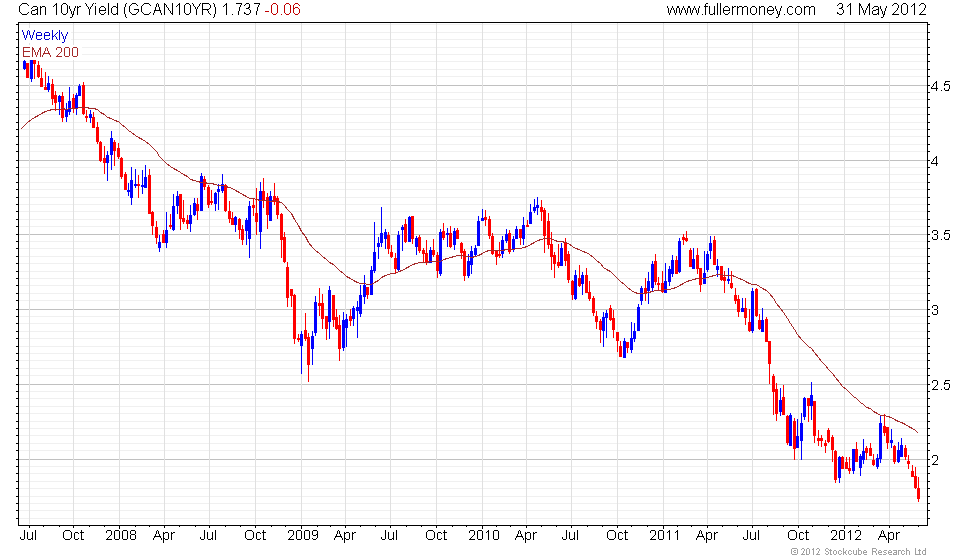Click the red change value -0.06
Viewport: 980px width, 560px height.
282,9
